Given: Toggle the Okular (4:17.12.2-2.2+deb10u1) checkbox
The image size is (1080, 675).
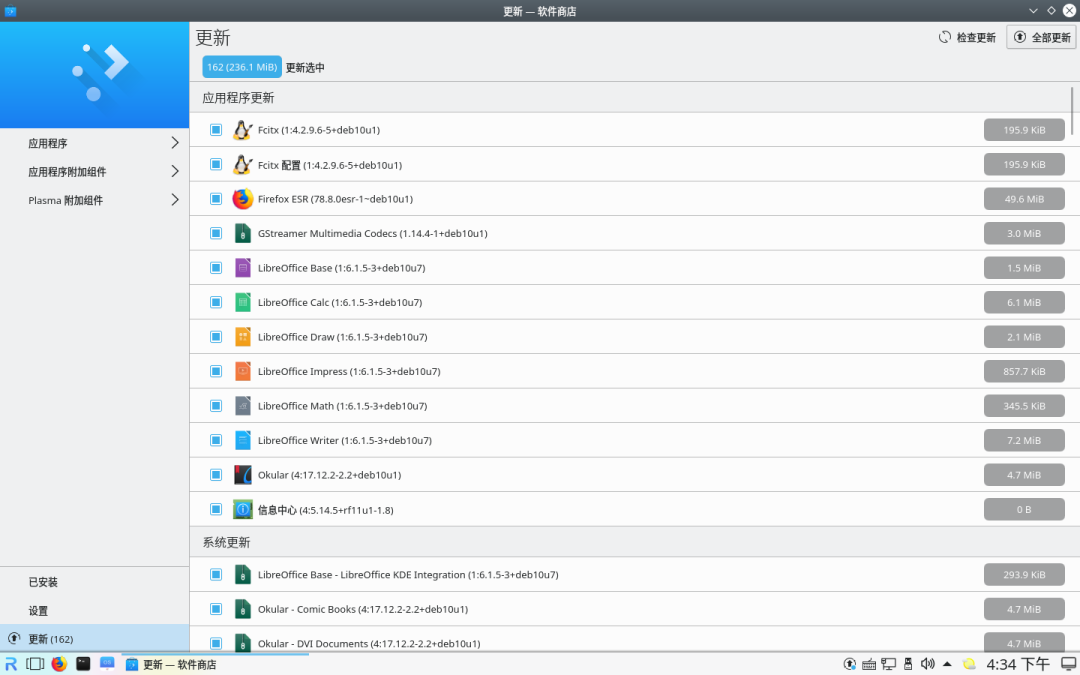Looking at the screenshot, I should coord(216,475).
